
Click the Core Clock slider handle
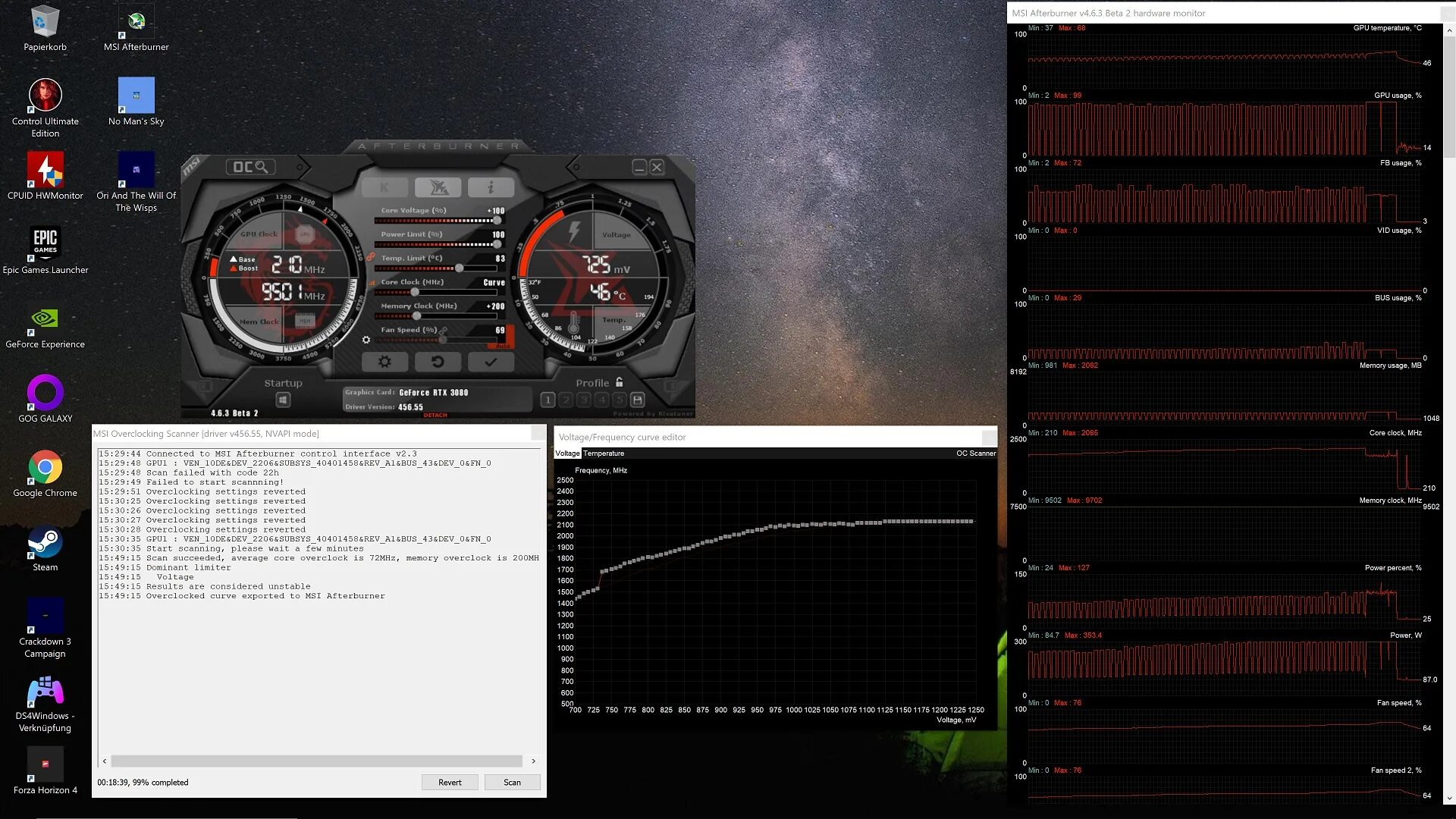point(415,292)
